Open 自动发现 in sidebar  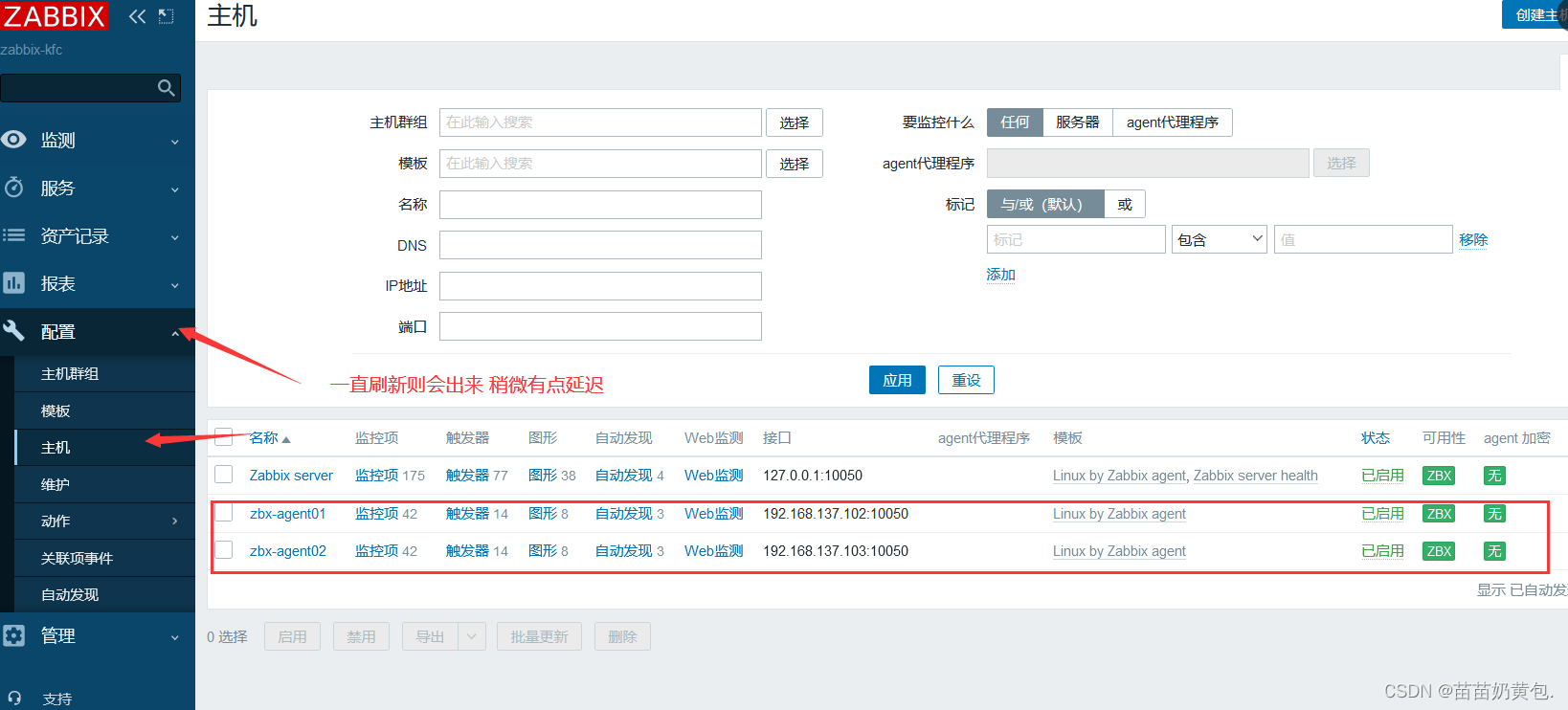(105, 595)
